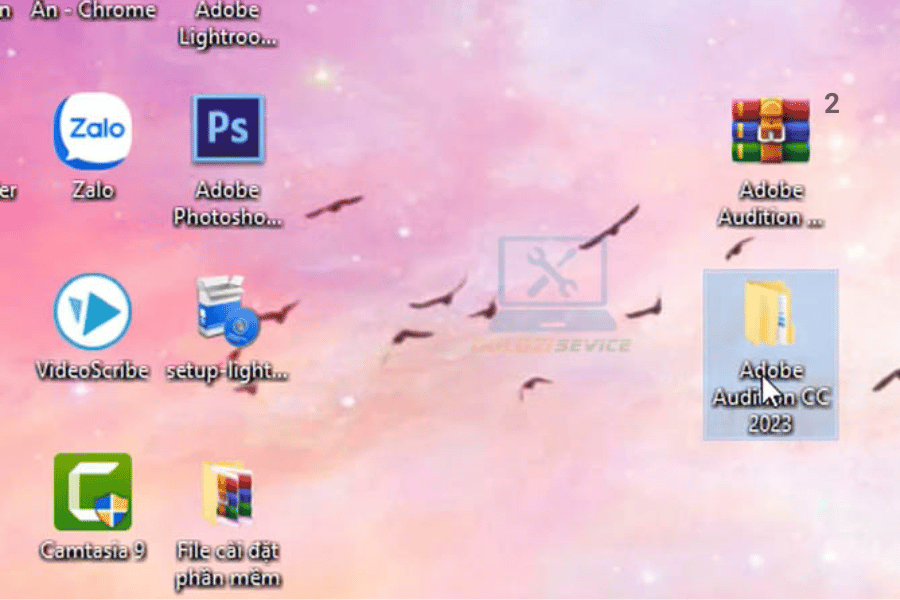The height and width of the screenshot is (600, 900).
Task: Click the laptop repair watermark logo
Action: pyautogui.click(x=552, y=293)
